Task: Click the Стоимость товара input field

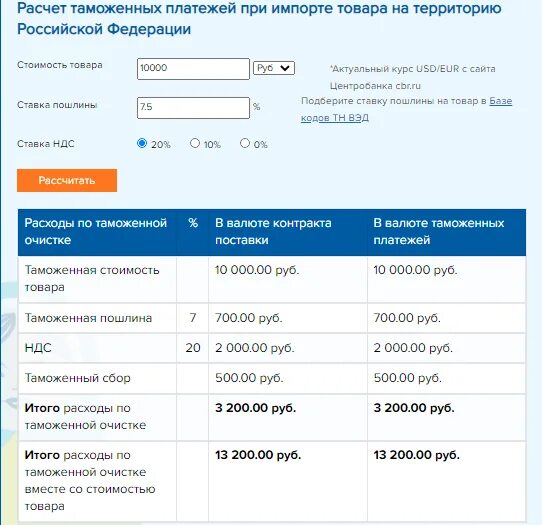Action: click(193, 69)
